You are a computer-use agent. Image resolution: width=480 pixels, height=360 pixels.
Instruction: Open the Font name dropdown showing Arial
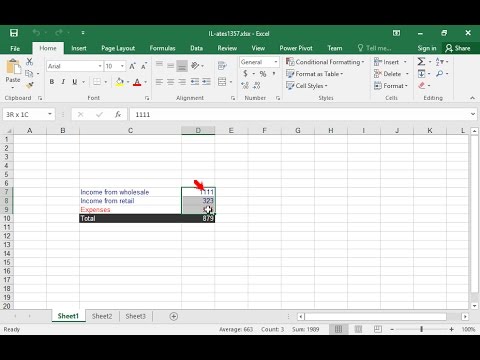pyautogui.click(x=100, y=66)
